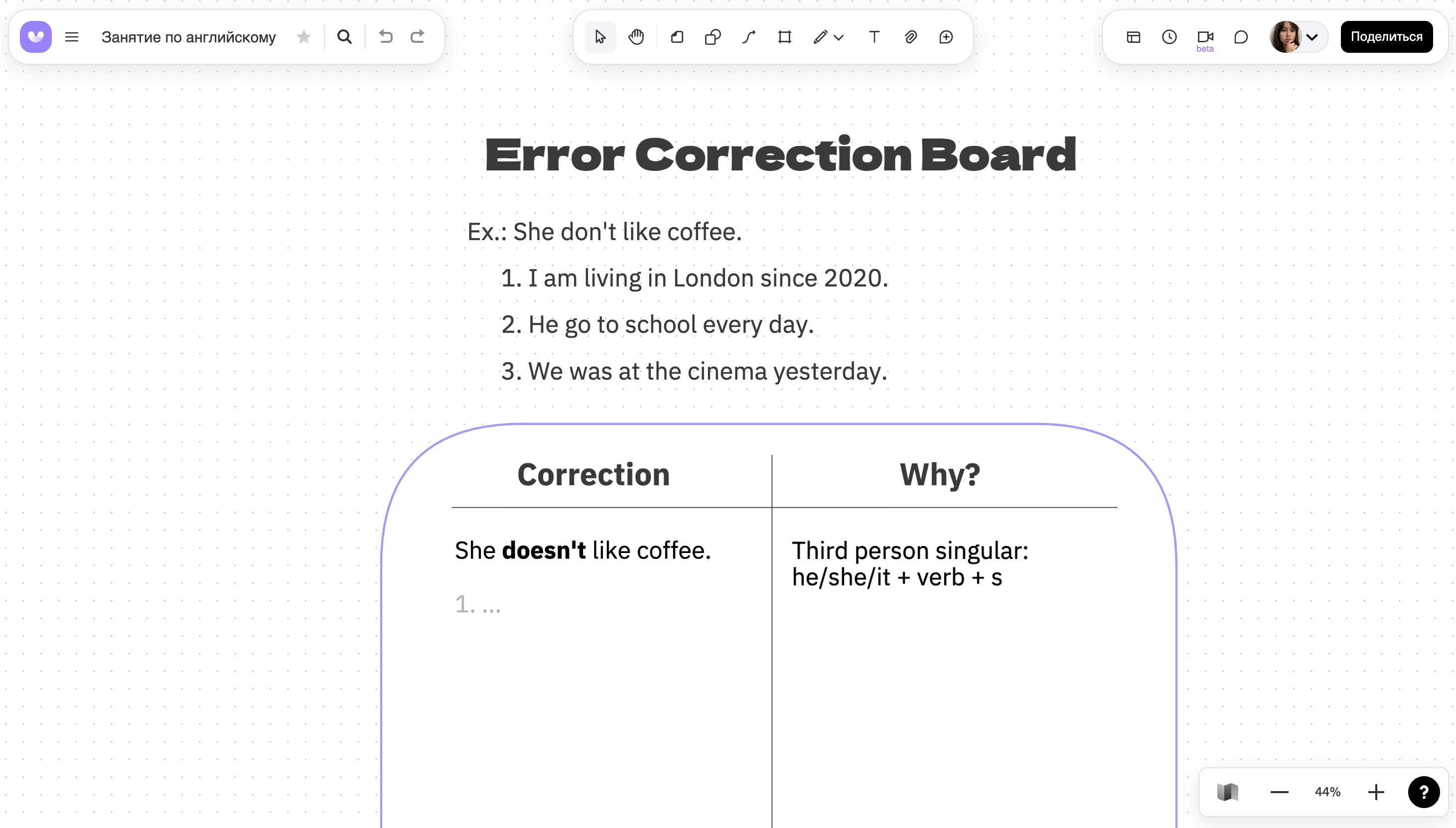
Task: Select the sticky note tool
Action: pos(677,37)
